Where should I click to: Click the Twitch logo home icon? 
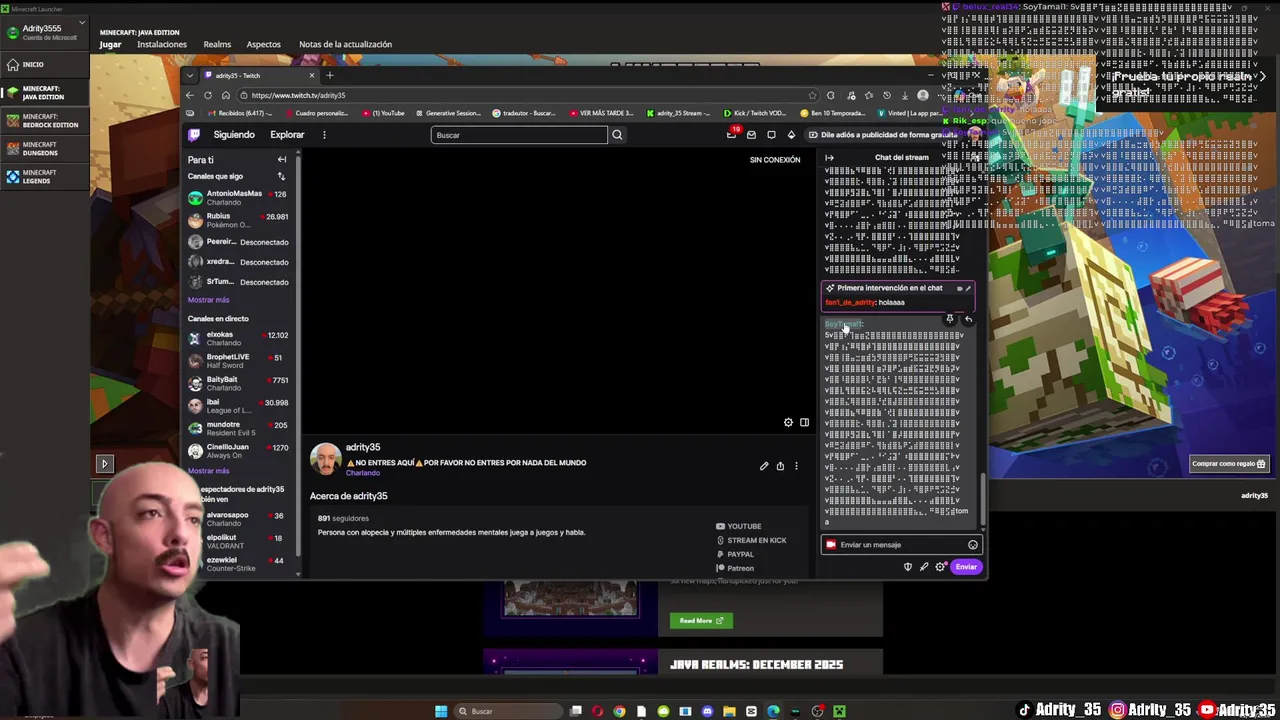click(194, 135)
